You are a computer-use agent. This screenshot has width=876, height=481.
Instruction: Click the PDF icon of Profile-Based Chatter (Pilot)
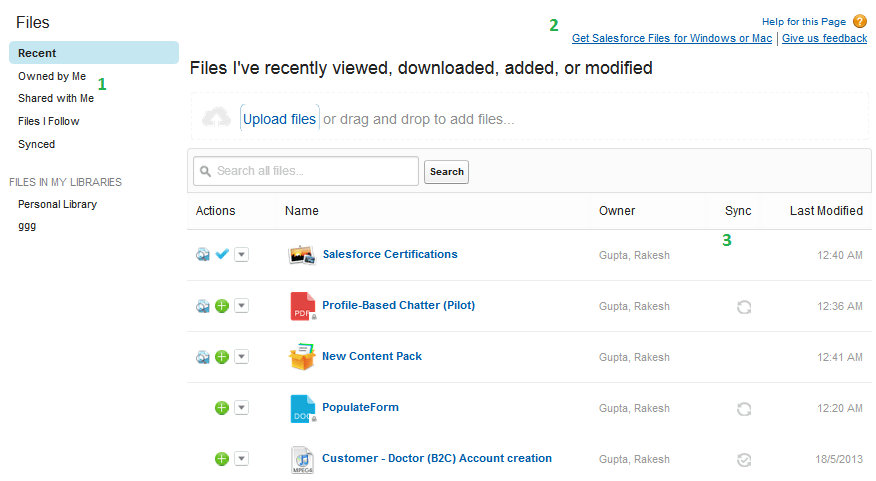(303, 306)
